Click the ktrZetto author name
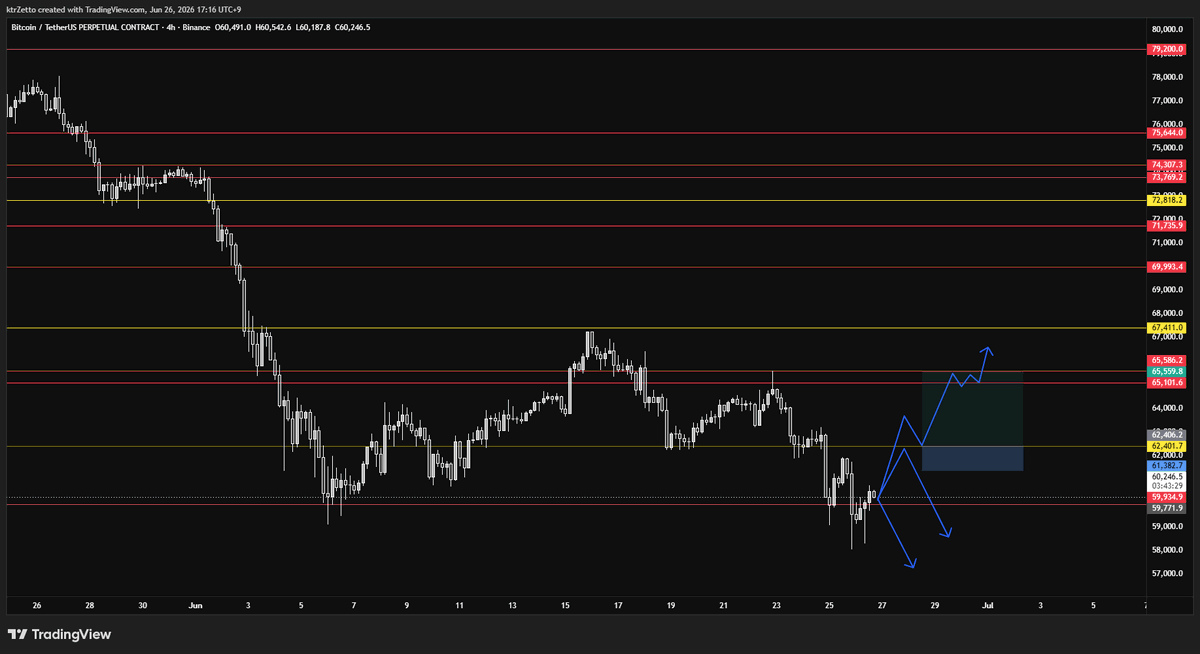 tap(21, 9)
